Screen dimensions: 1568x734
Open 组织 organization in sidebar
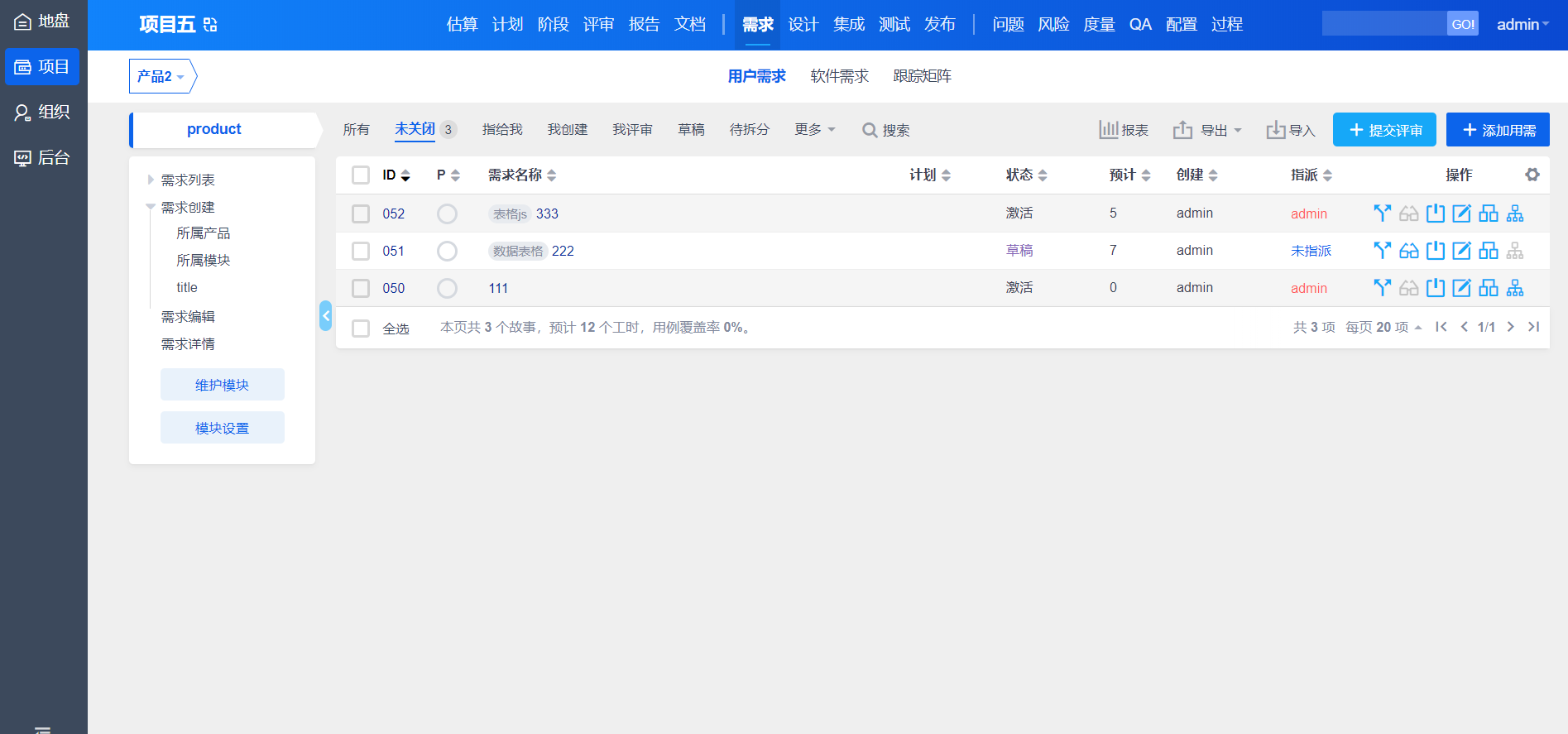[42, 112]
